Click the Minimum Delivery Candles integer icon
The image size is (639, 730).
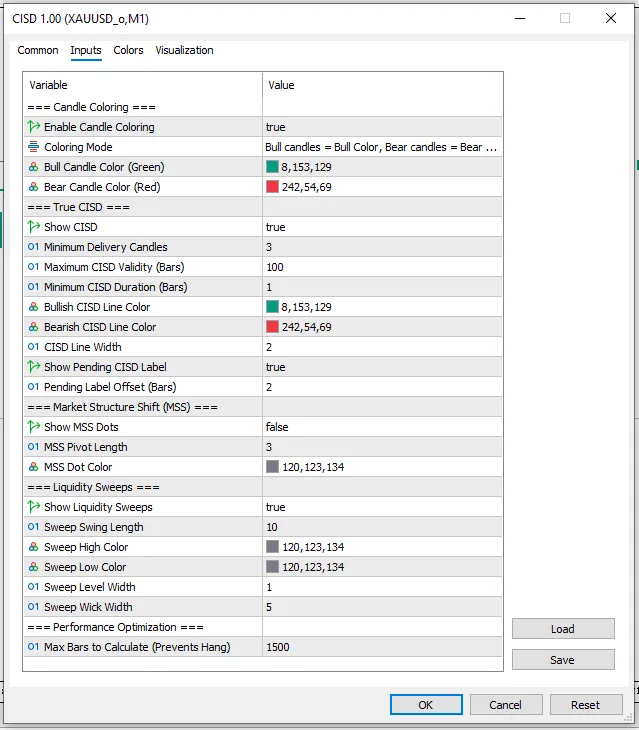click(x=34, y=247)
